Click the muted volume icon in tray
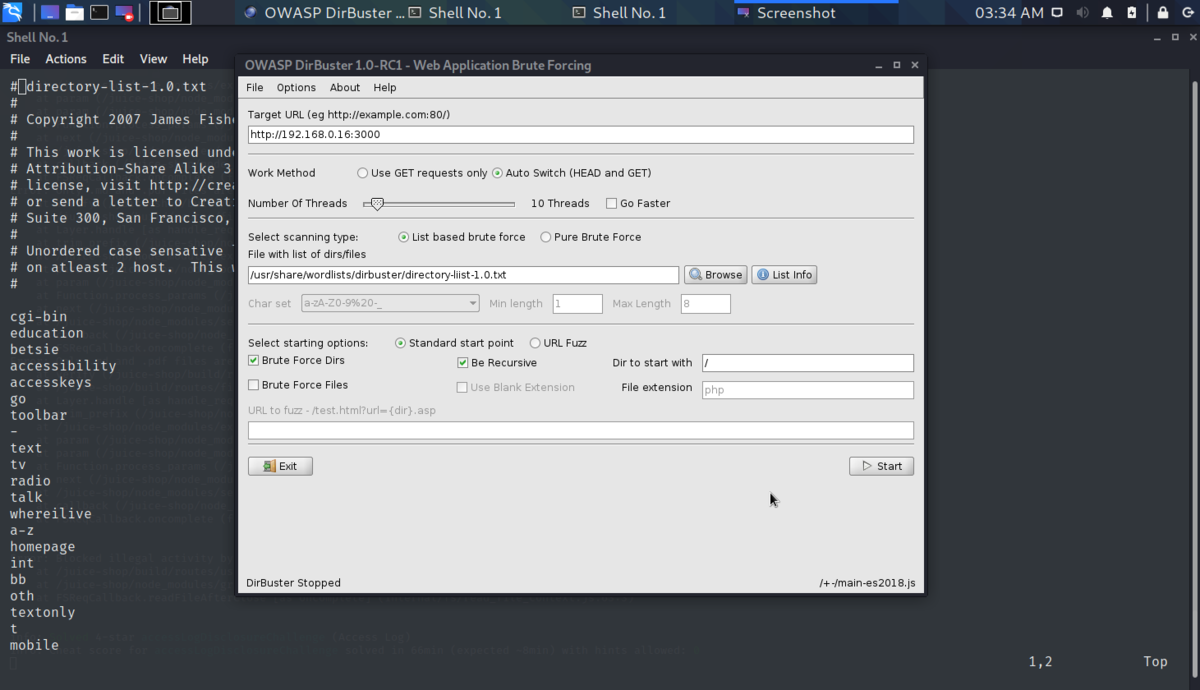 [1083, 13]
